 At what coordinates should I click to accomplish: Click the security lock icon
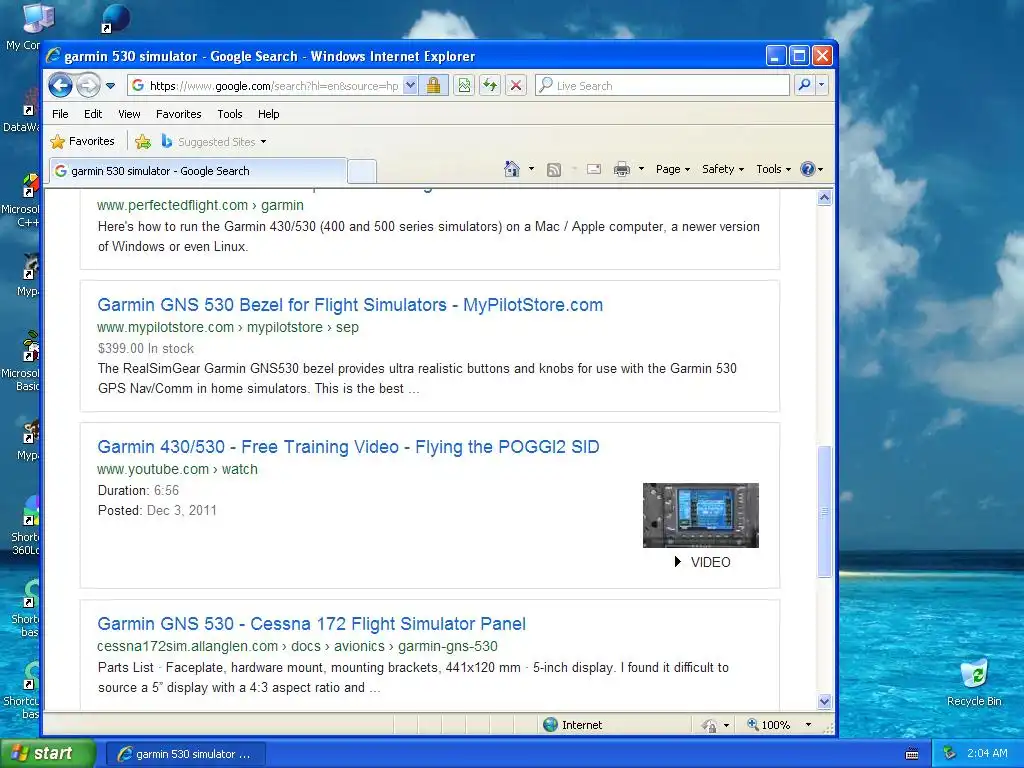(x=434, y=86)
